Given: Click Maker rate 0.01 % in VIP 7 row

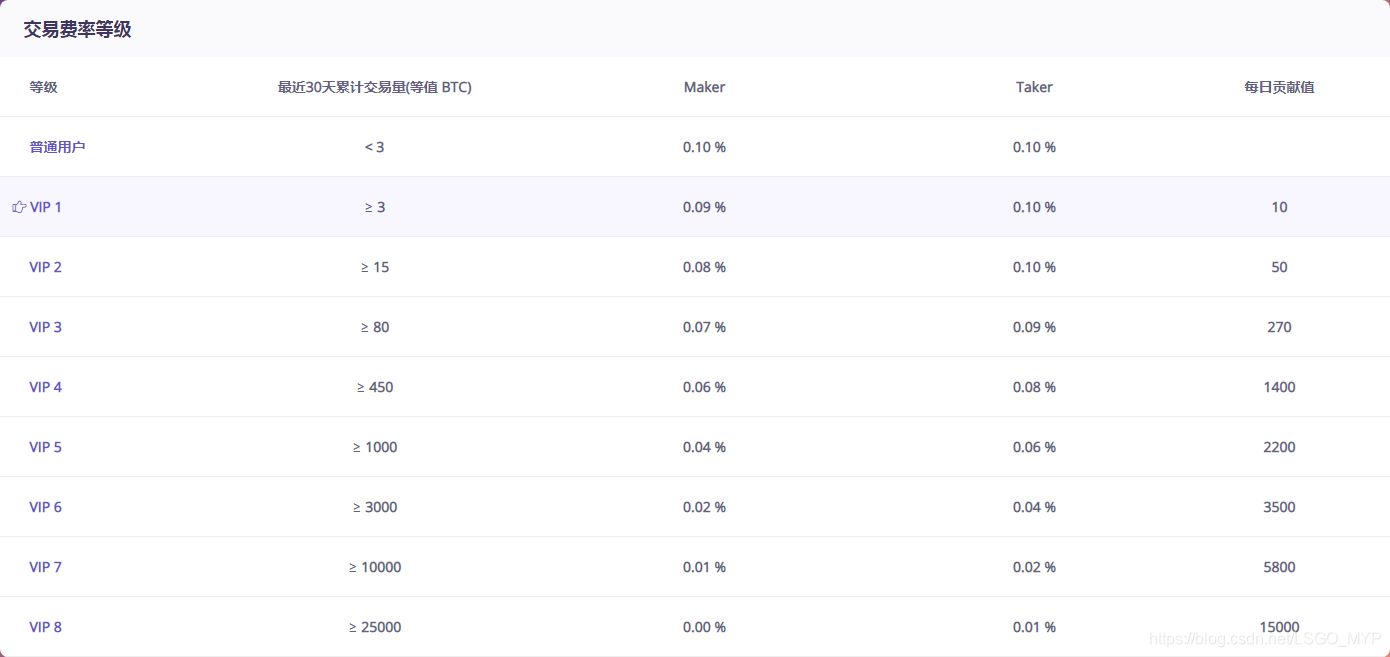Looking at the screenshot, I should [704, 567].
